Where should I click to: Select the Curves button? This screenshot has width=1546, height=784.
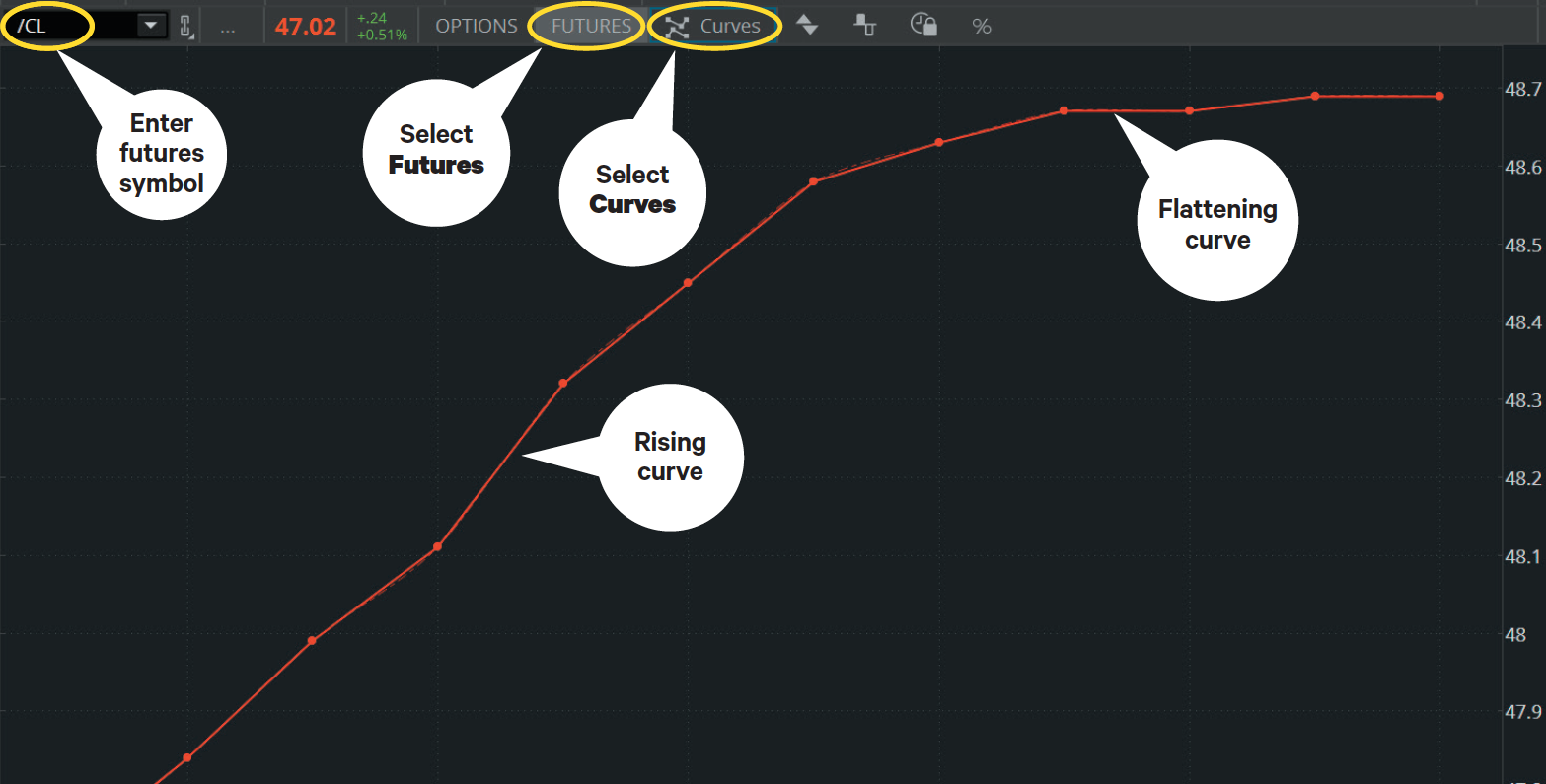point(730,27)
